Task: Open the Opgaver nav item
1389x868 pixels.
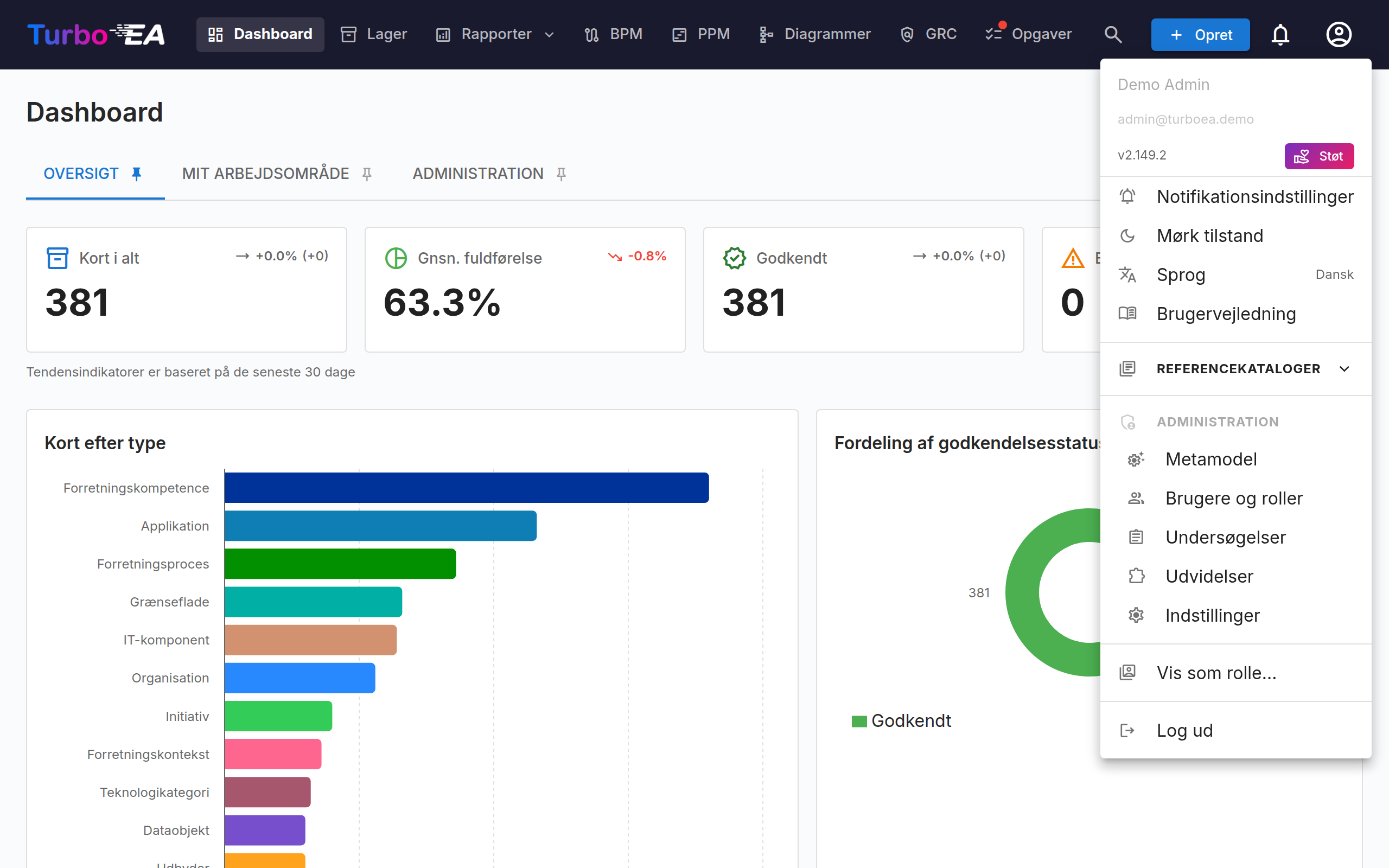Action: point(1028,34)
